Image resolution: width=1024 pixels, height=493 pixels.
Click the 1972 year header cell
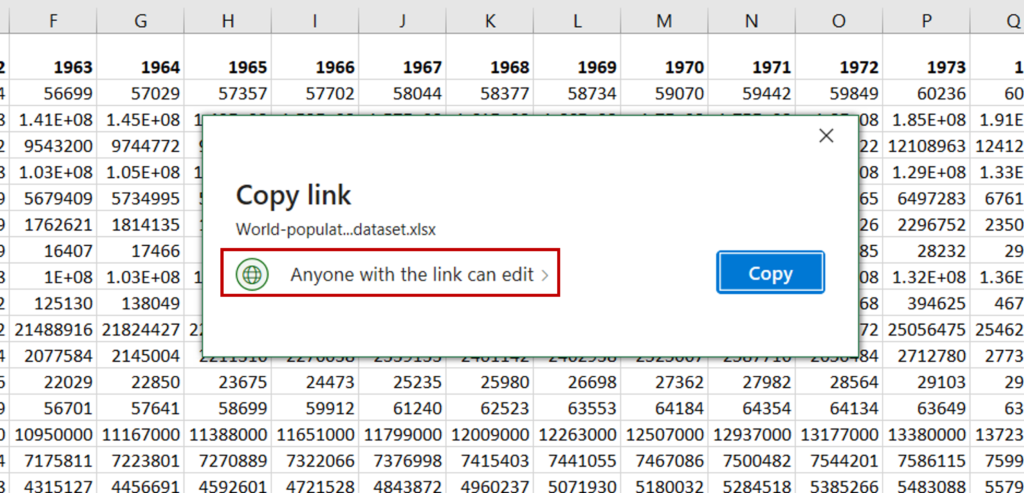pos(839,57)
